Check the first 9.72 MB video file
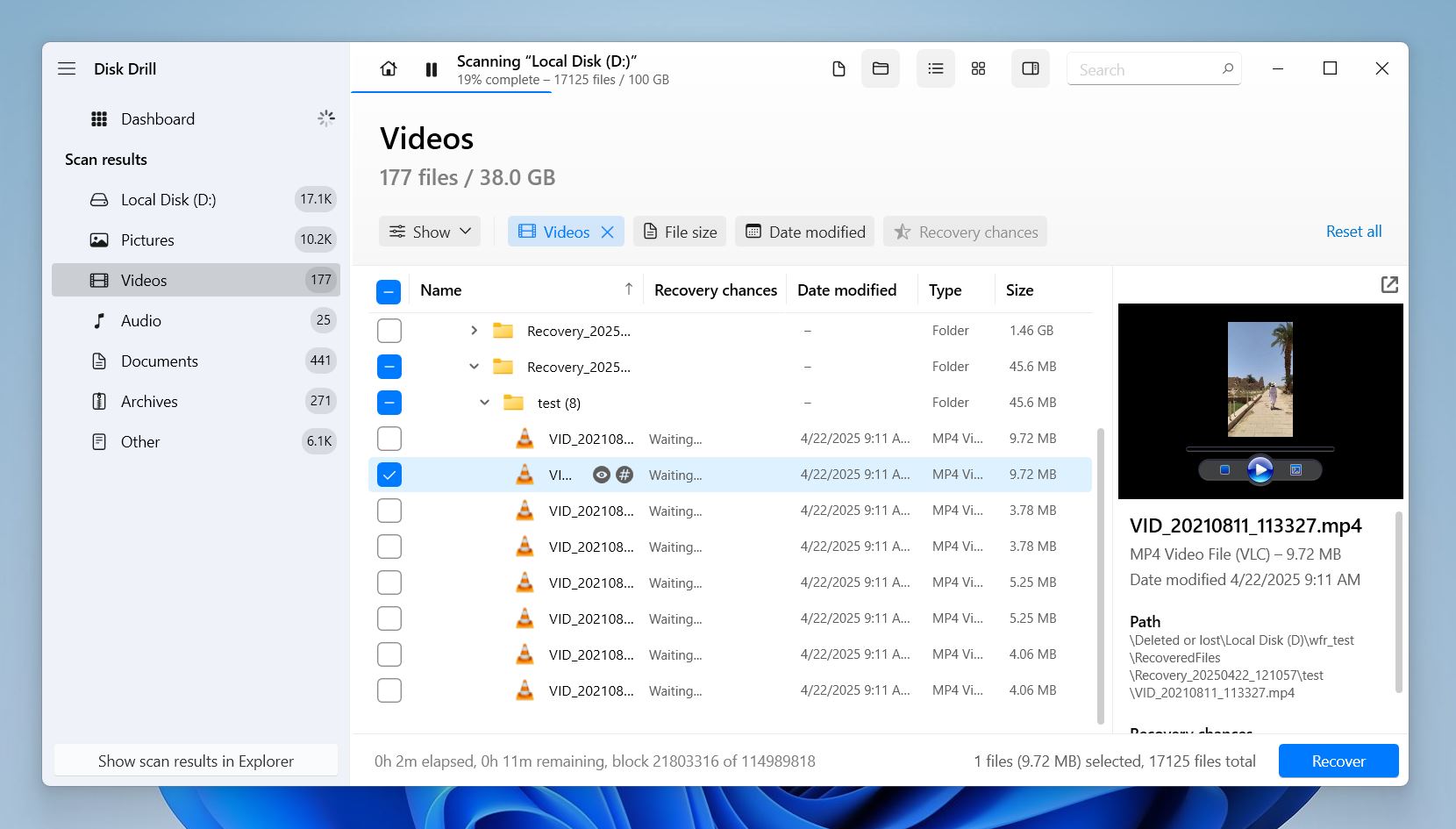The width and height of the screenshot is (1456, 829). tap(389, 439)
